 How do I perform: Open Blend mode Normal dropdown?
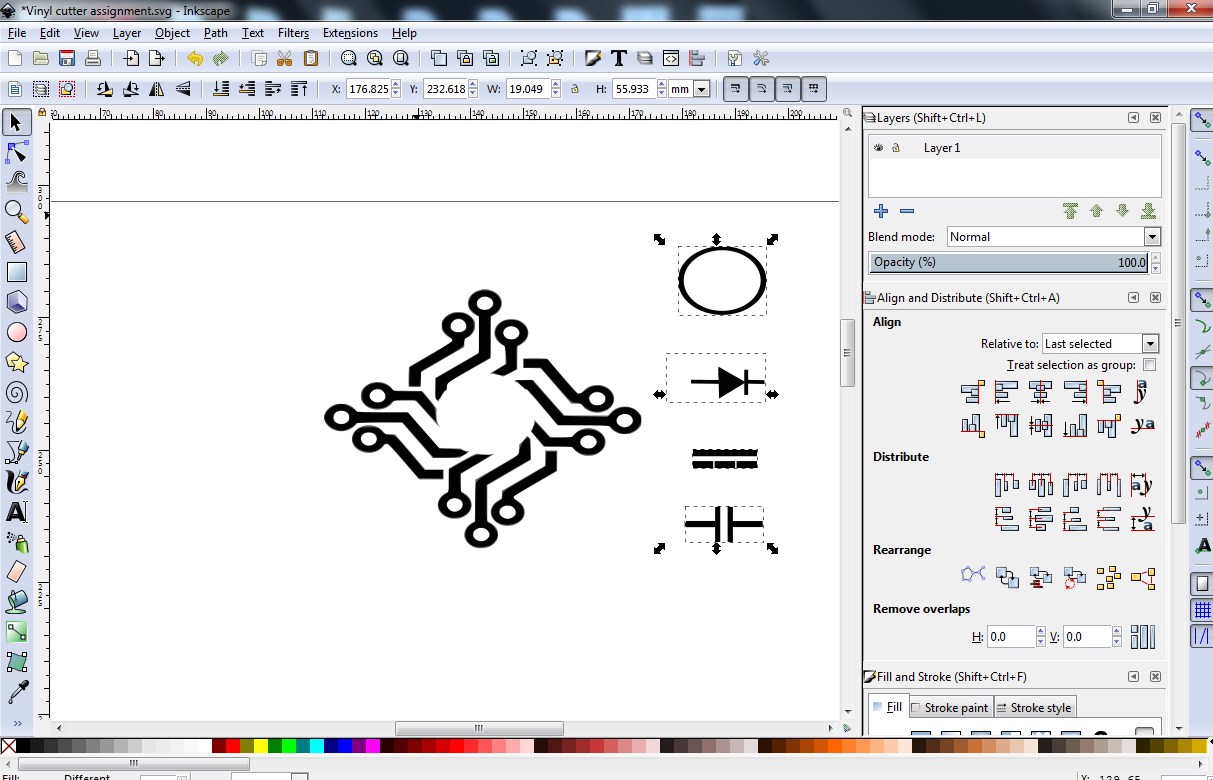(x=1054, y=237)
